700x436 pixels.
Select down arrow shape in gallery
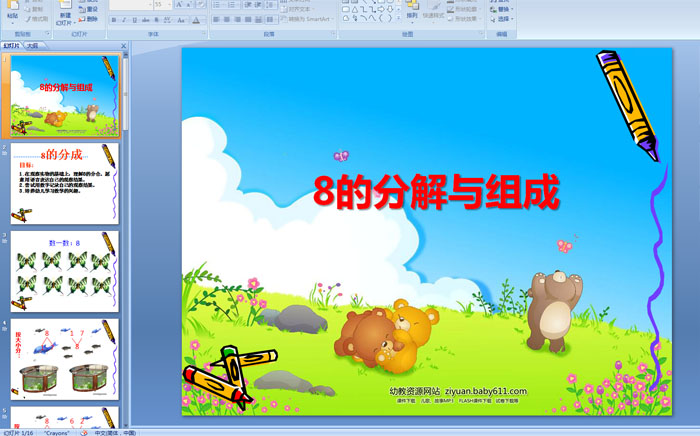point(390,9)
